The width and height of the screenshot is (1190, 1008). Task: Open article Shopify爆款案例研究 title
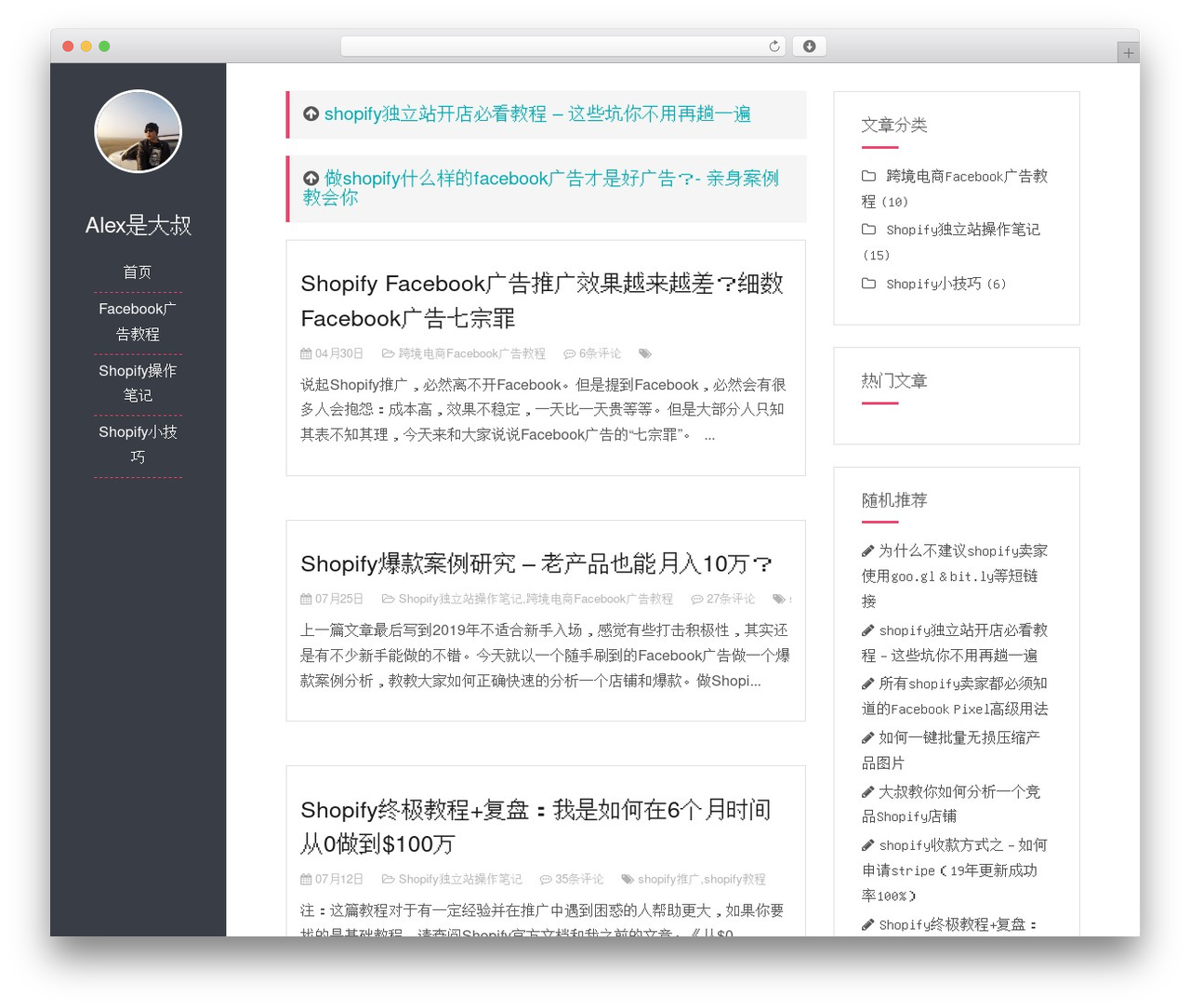click(x=536, y=564)
